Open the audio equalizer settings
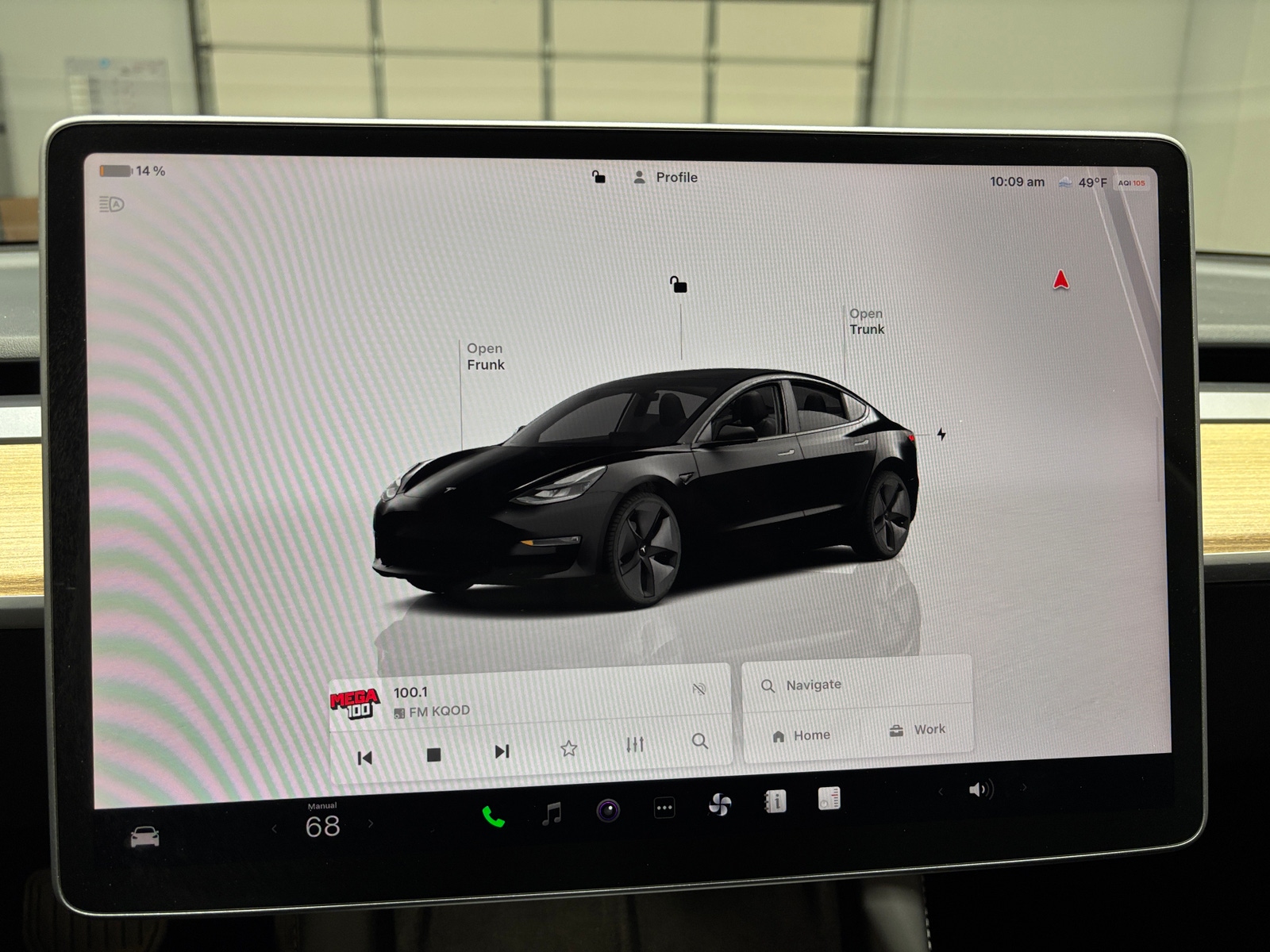This screenshot has width=1270, height=952. pyautogui.click(x=633, y=744)
